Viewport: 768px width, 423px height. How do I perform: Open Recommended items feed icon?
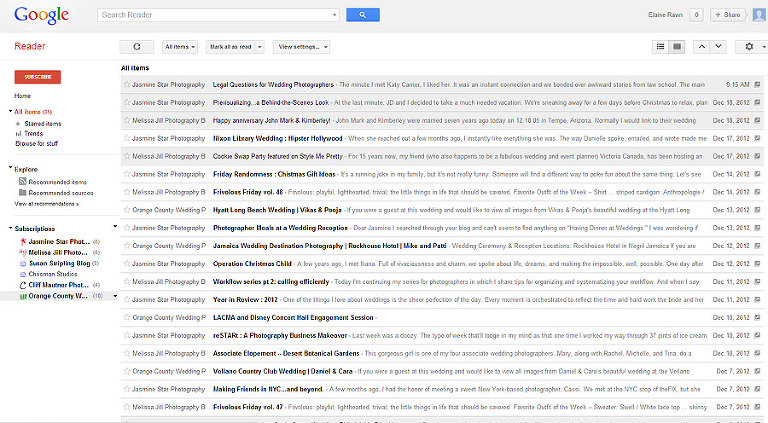(22, 182)
